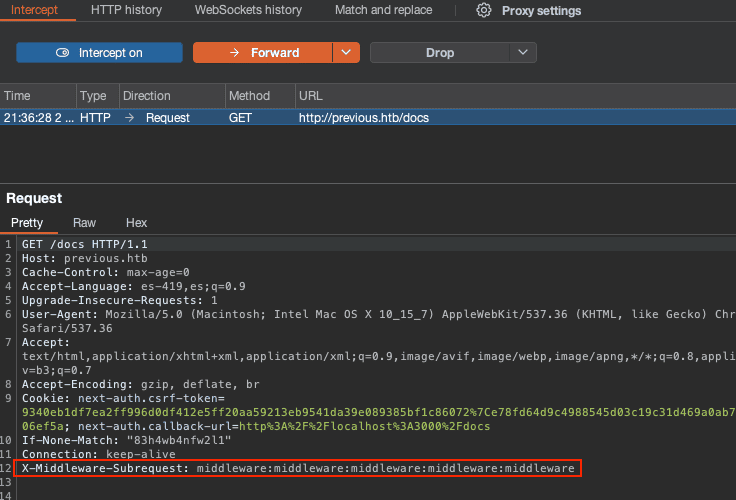Screen dimensions: 736x500
Task: Click the Drop button
Action: pos(440,53)
